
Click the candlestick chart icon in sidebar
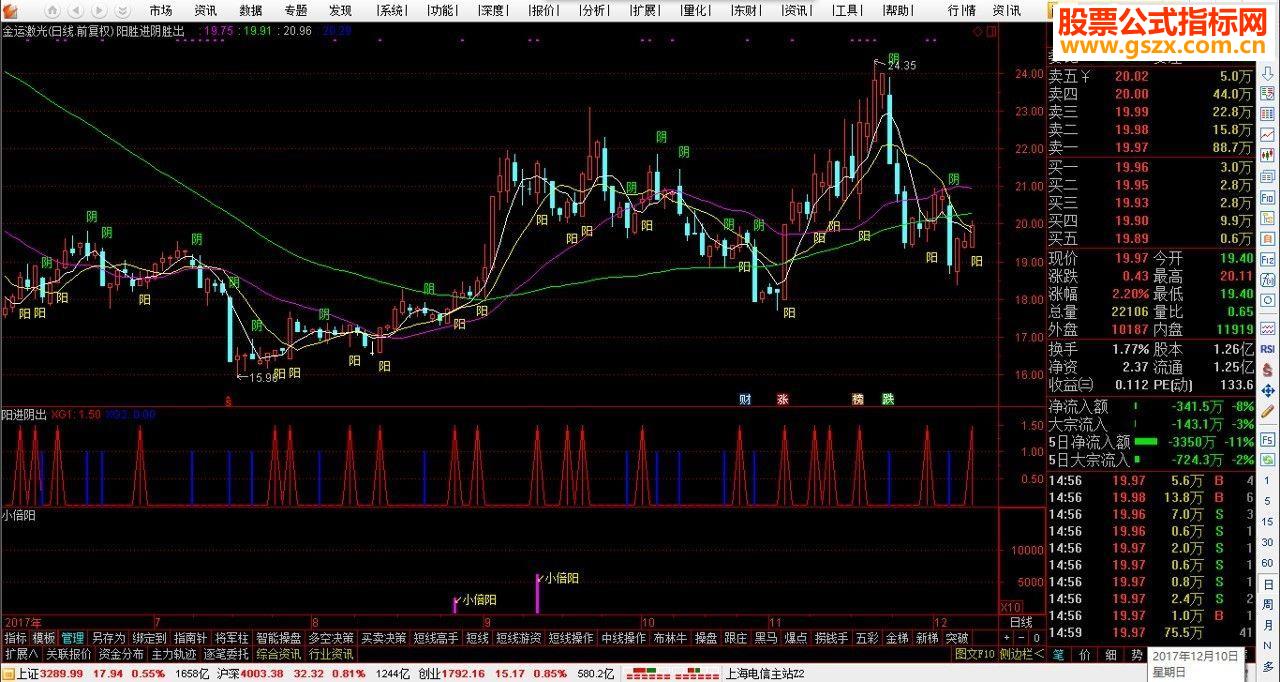coord(1268,157)
